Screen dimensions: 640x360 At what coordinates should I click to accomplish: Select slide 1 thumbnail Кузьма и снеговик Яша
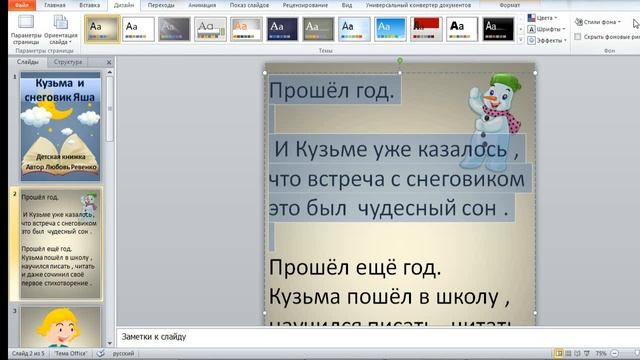[x=60, y=127]
